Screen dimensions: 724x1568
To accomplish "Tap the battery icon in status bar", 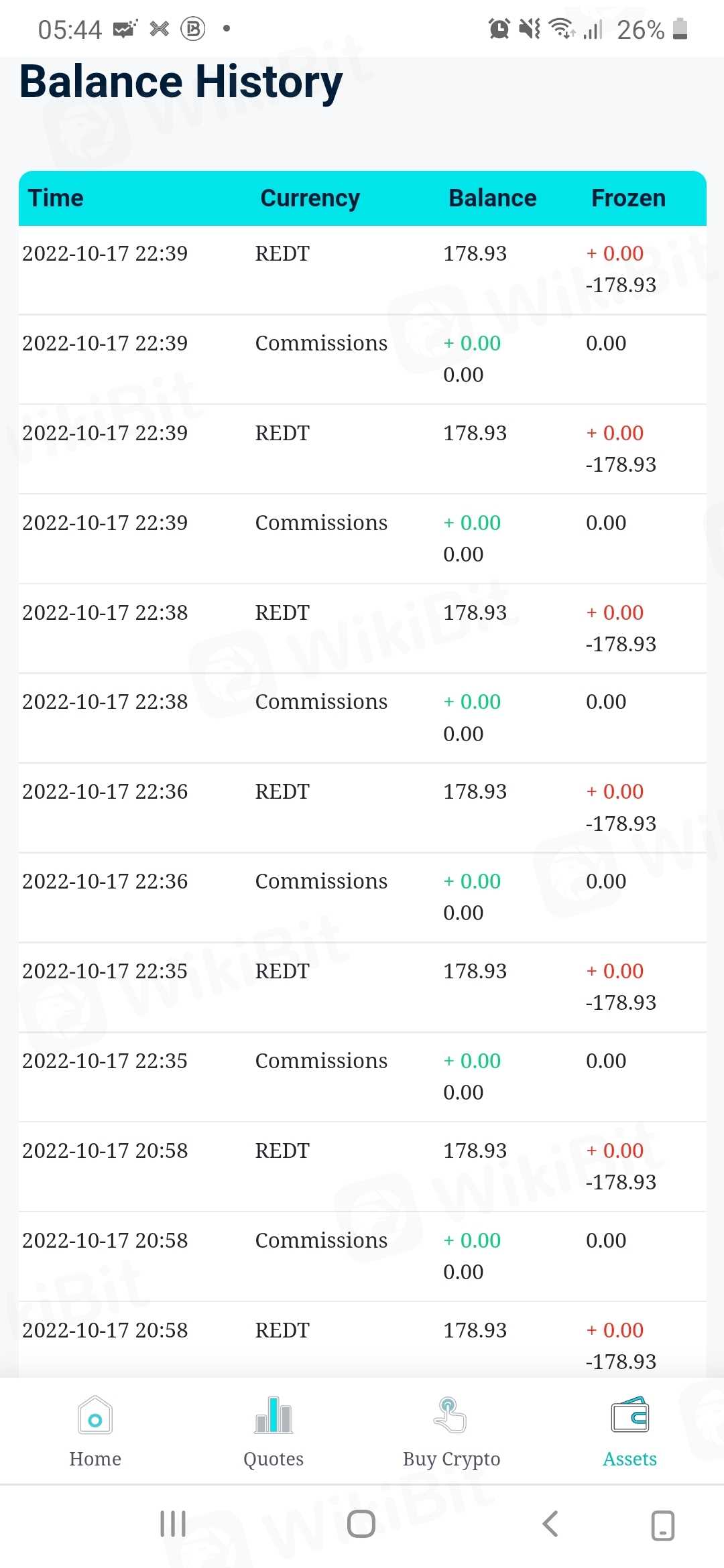I will [680, 29].
